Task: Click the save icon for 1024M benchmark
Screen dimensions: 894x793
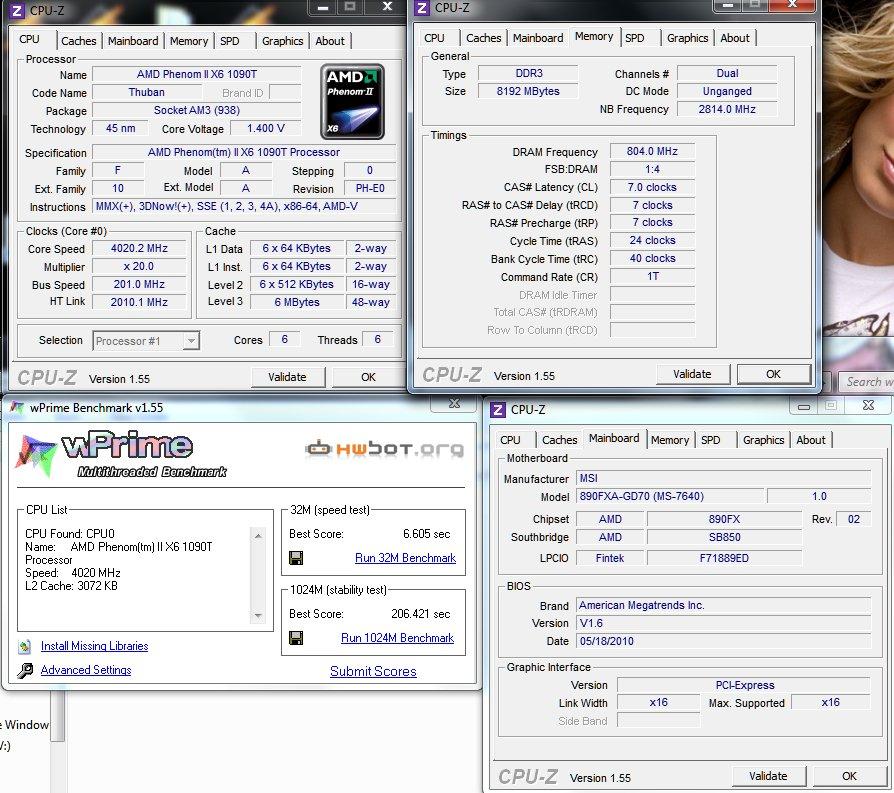Action: tap(296, 637)
